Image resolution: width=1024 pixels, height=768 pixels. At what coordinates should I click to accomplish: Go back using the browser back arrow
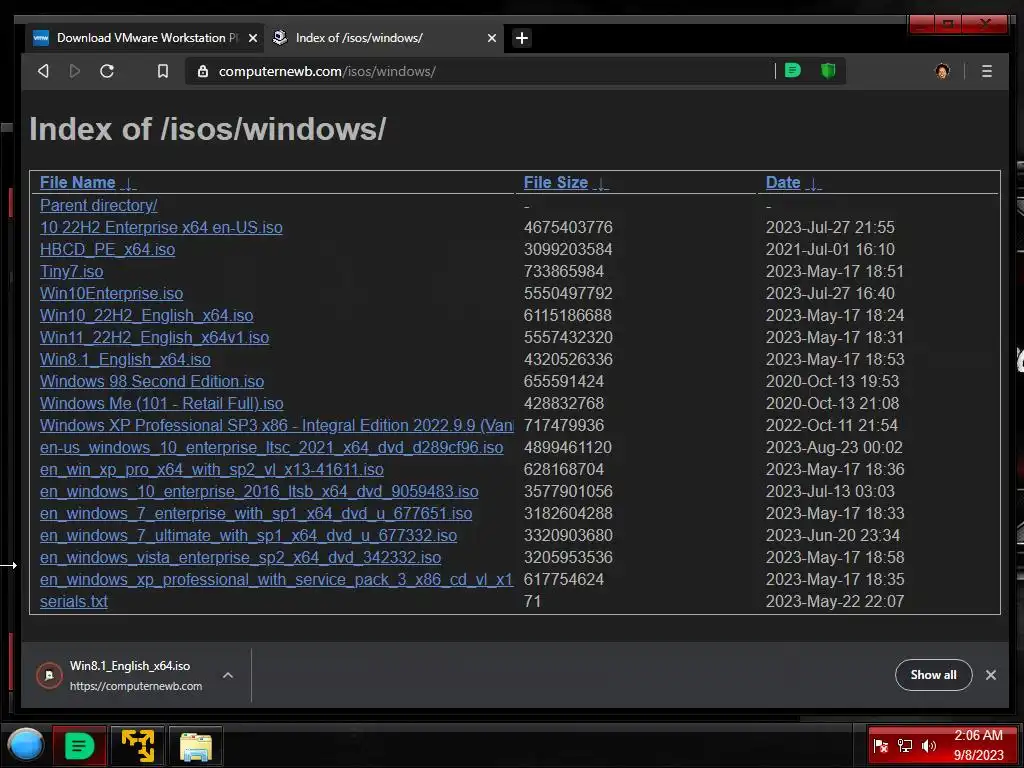44,71
